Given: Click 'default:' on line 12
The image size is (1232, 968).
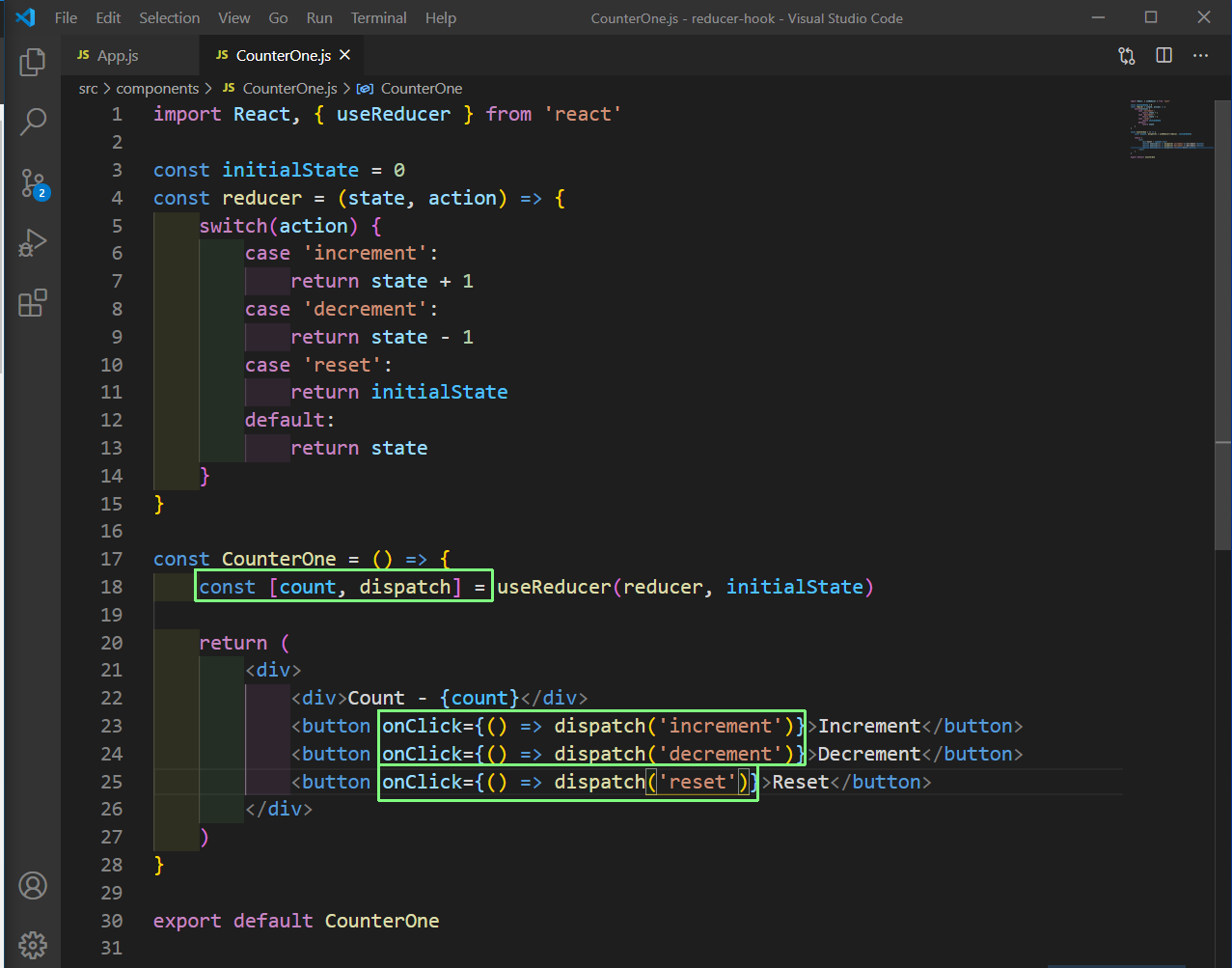Looking at the screenshot, I should point(290,420).
